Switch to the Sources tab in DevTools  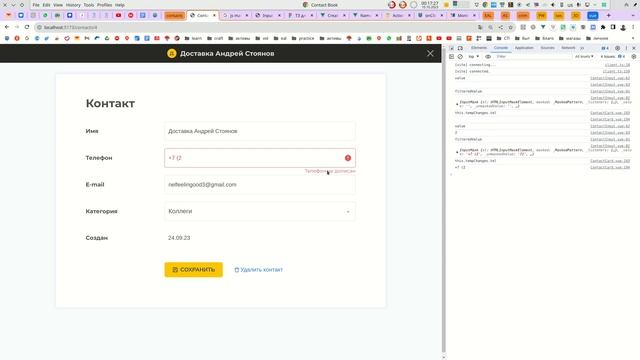(x=547, y=48)
